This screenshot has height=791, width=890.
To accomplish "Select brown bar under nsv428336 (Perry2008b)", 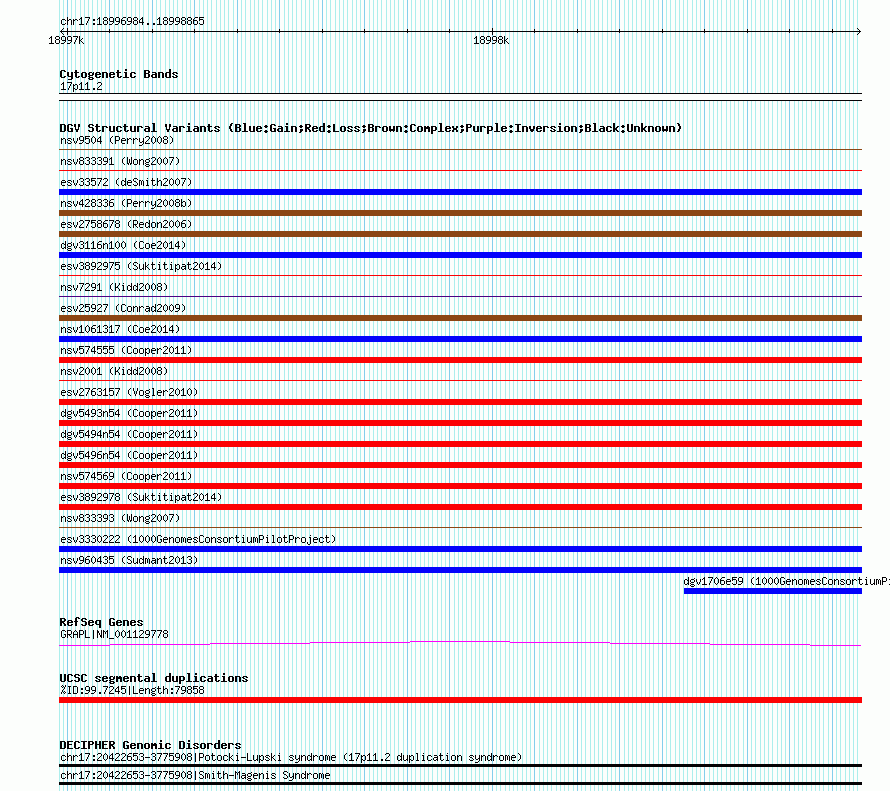I will 460,213.
